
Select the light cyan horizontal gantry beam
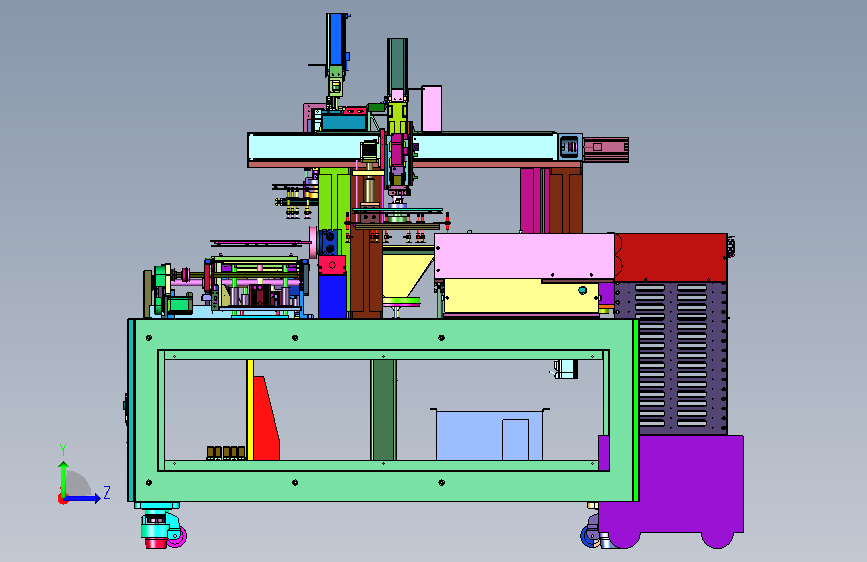point(403,147)
